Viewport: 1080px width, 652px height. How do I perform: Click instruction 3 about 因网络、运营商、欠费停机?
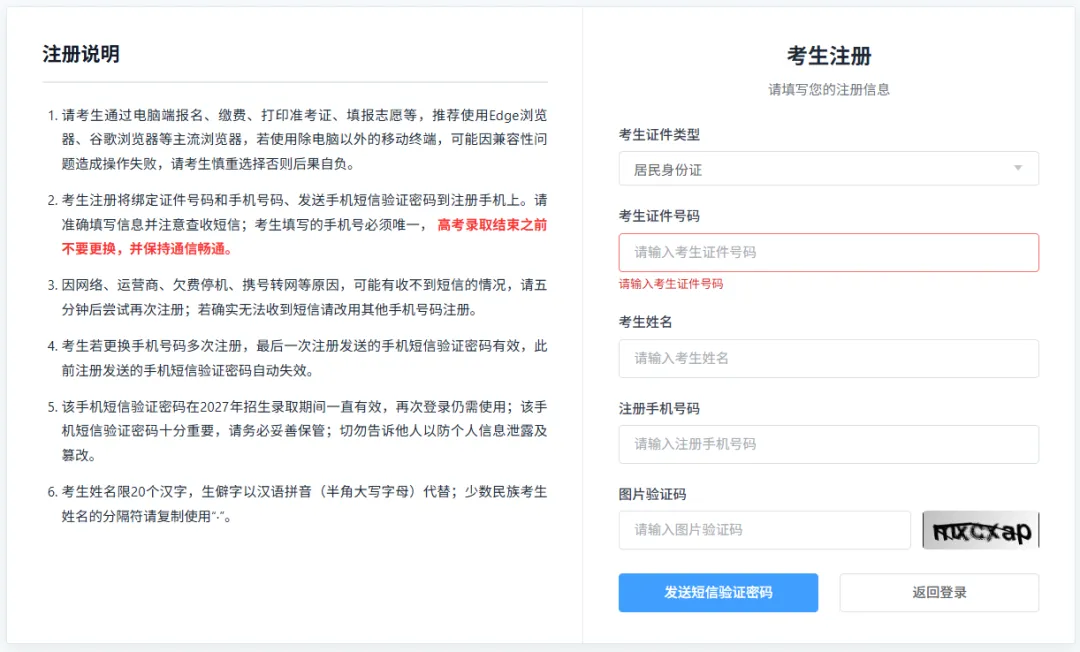tap(304, 297)
